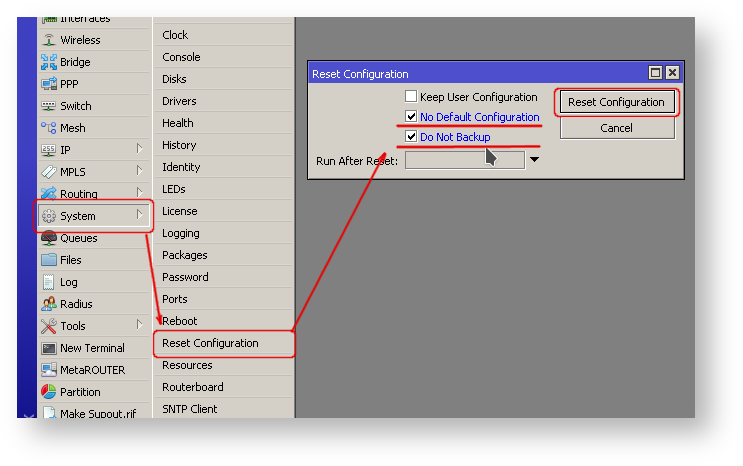Enable Keep User Configuration checkbox
743x466 pixels.
click(411, 97)
